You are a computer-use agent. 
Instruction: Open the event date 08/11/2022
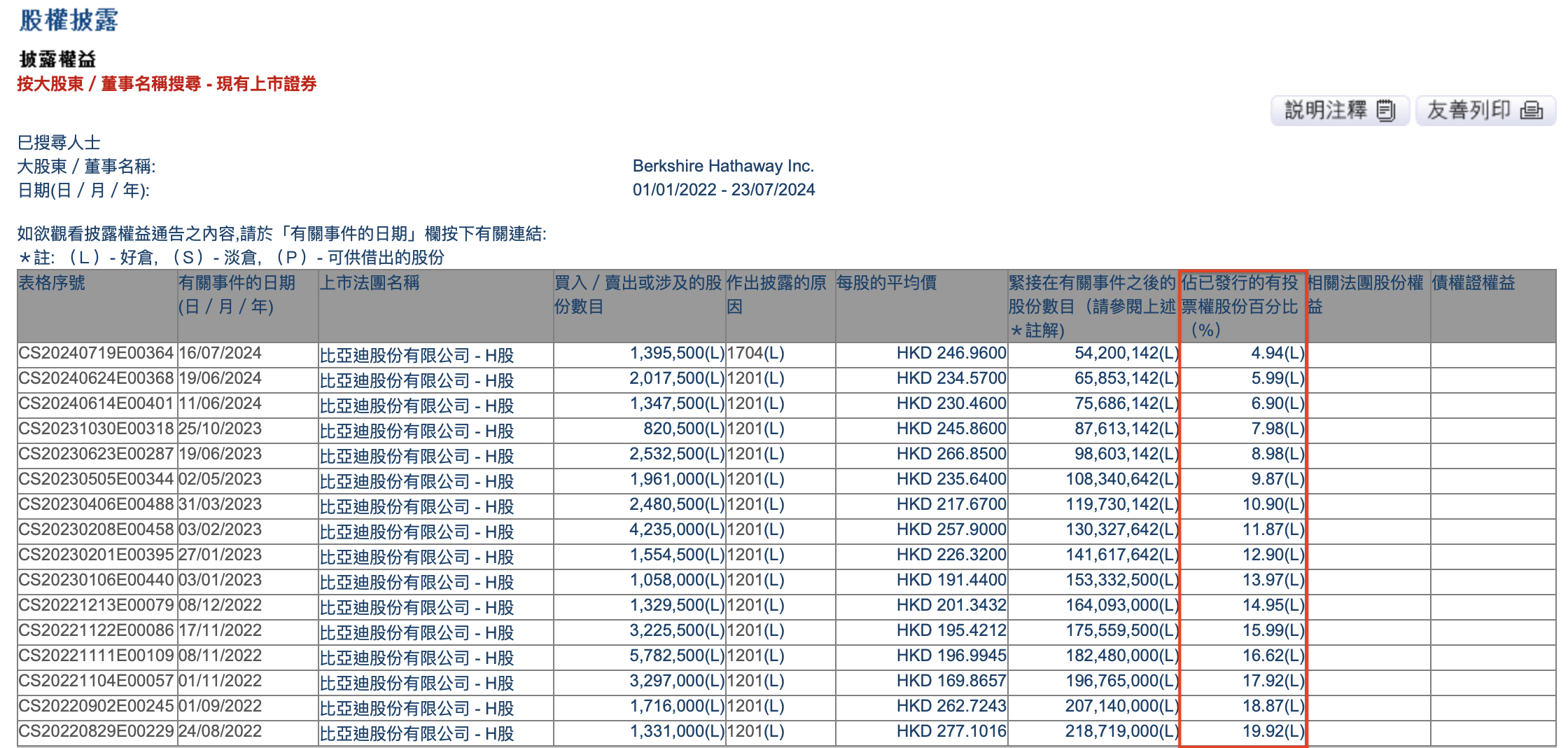(x=220, y=656)
